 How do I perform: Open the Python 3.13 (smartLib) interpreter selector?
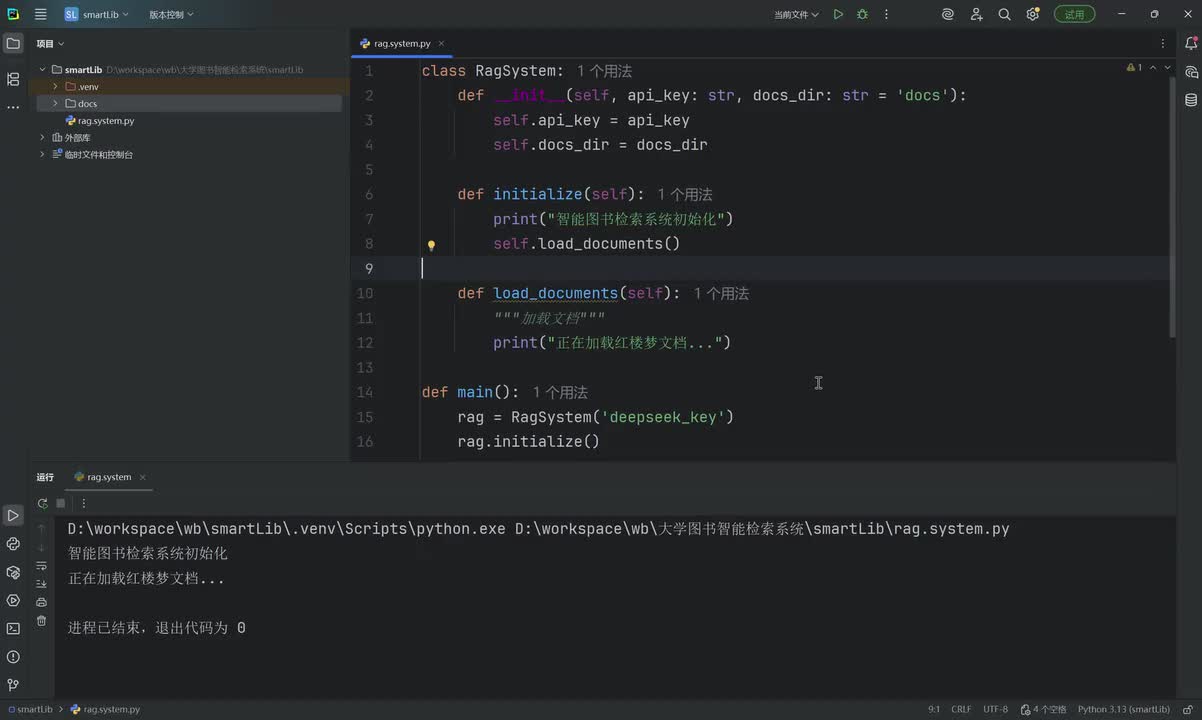pos(1123,709)
